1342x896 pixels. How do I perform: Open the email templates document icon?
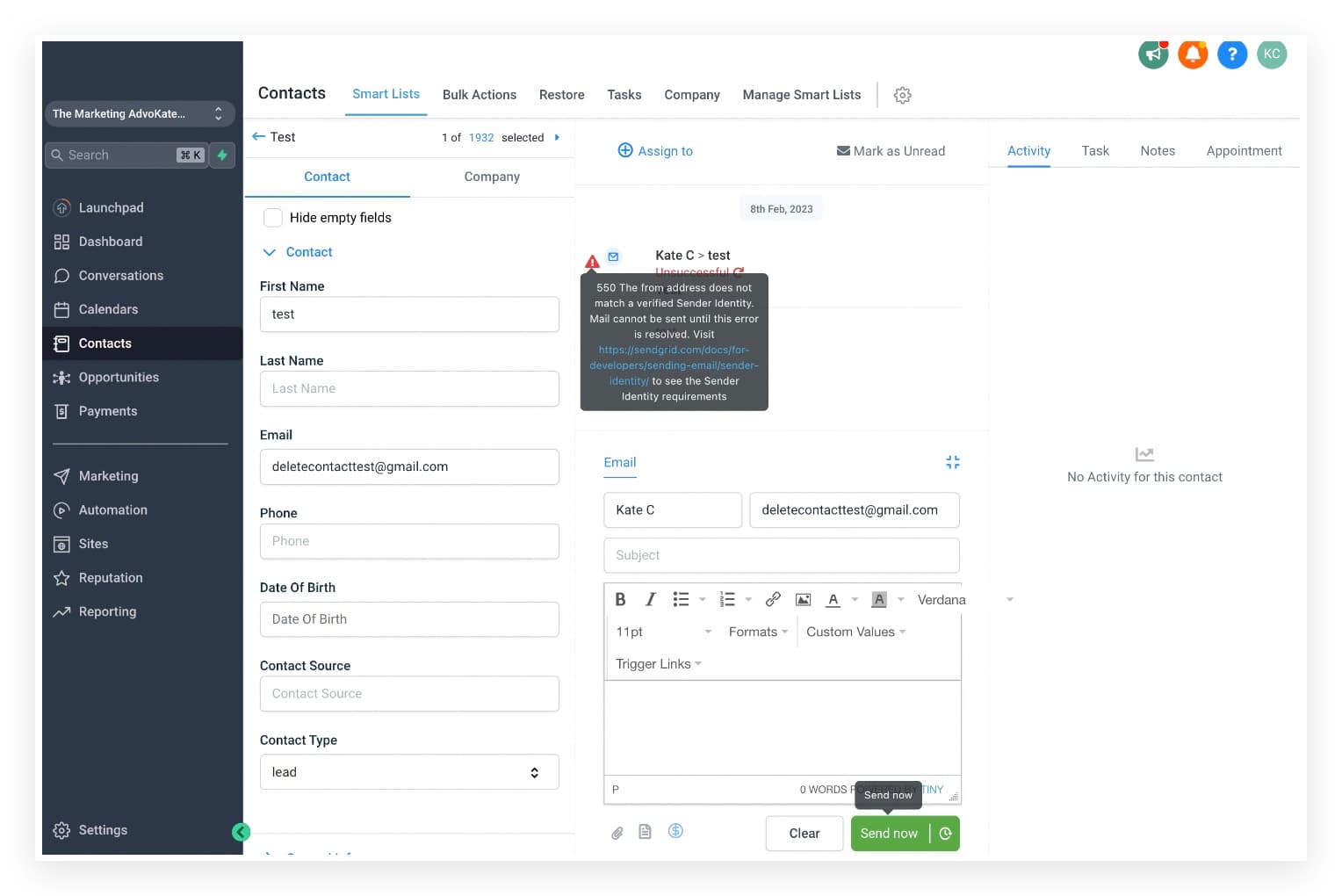645,831
